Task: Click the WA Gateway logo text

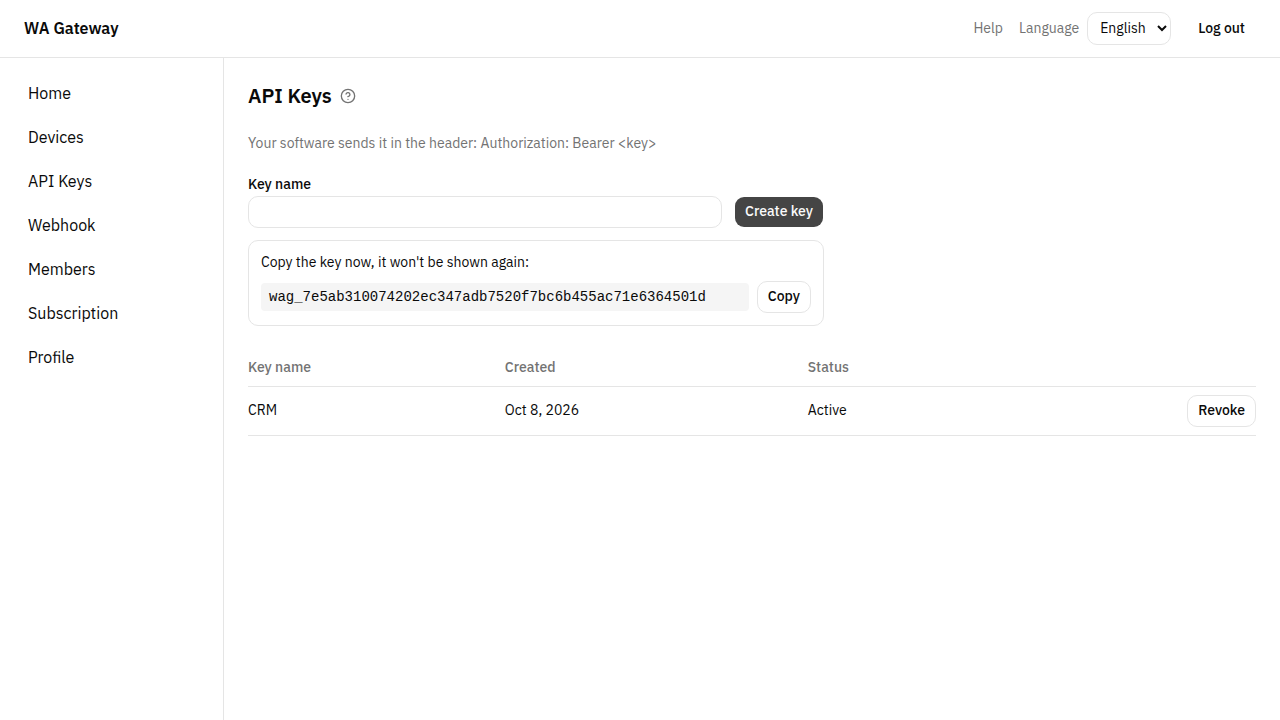Action: click(x=71, y=28)
